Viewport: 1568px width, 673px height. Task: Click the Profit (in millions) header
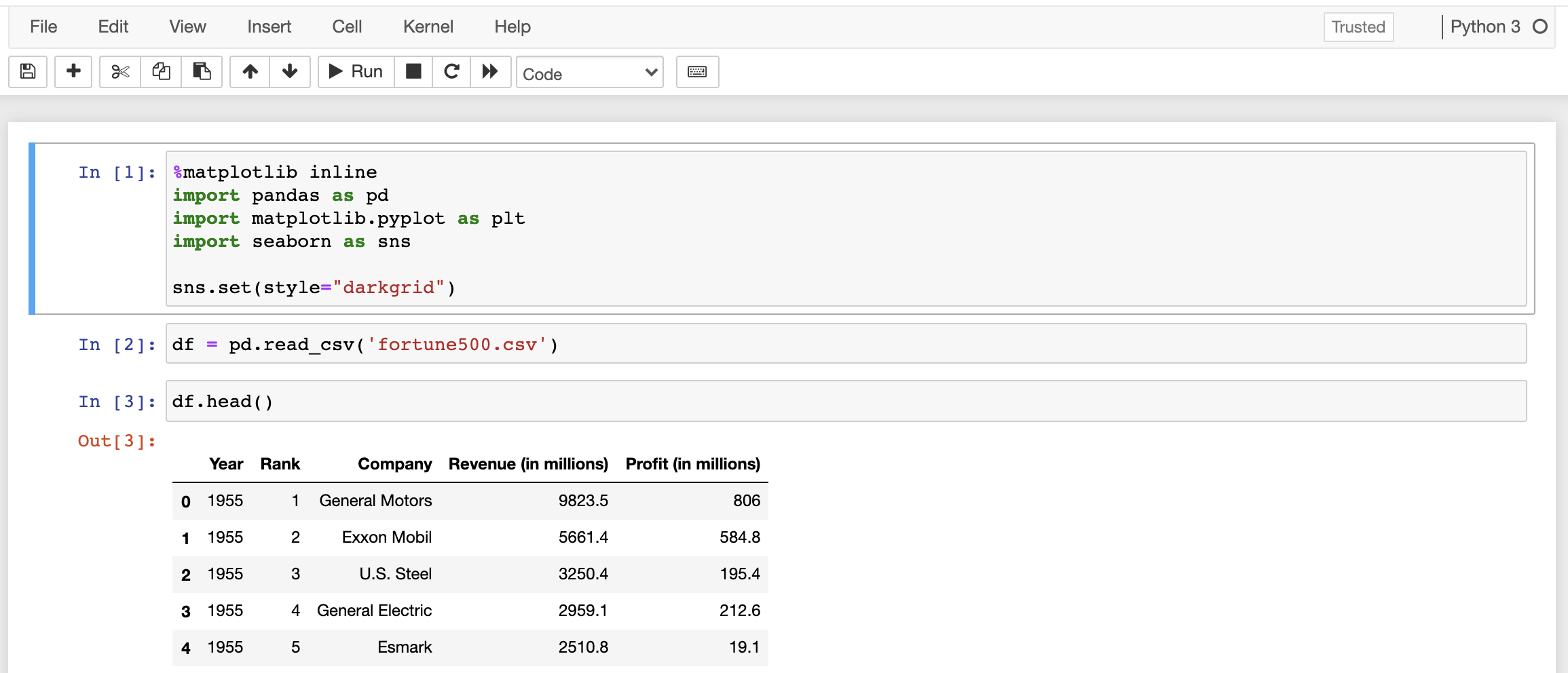click(693, 464)
